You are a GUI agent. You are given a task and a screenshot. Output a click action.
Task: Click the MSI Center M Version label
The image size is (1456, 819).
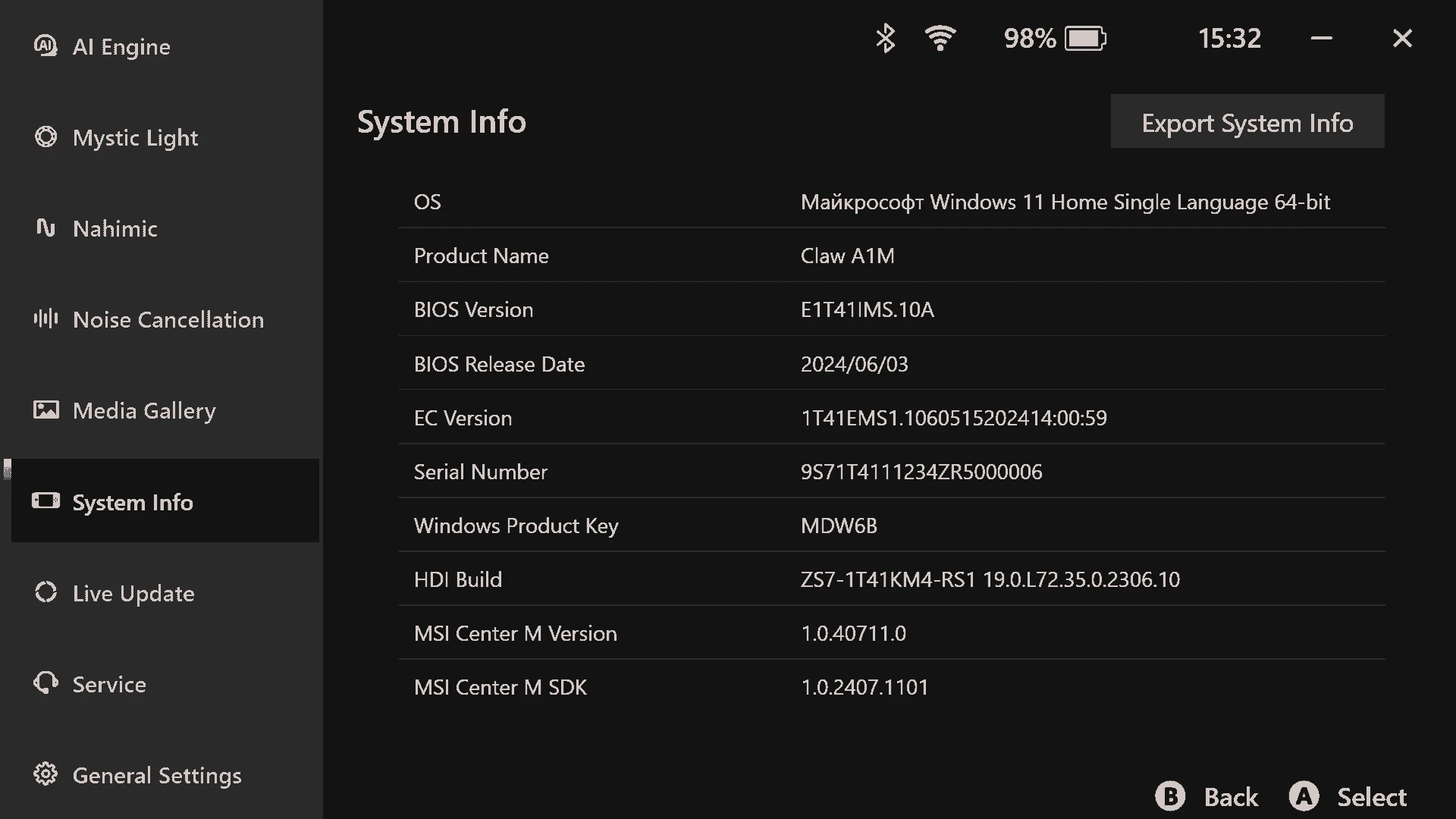point(515,633)
